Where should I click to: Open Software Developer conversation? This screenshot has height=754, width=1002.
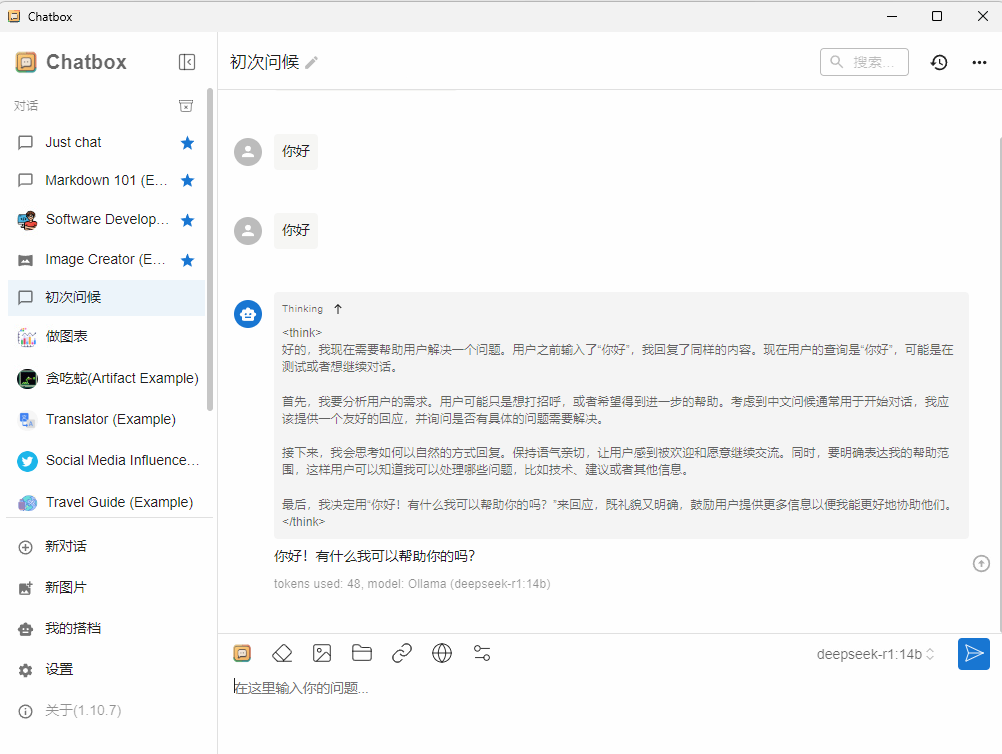tap(106, 220)
